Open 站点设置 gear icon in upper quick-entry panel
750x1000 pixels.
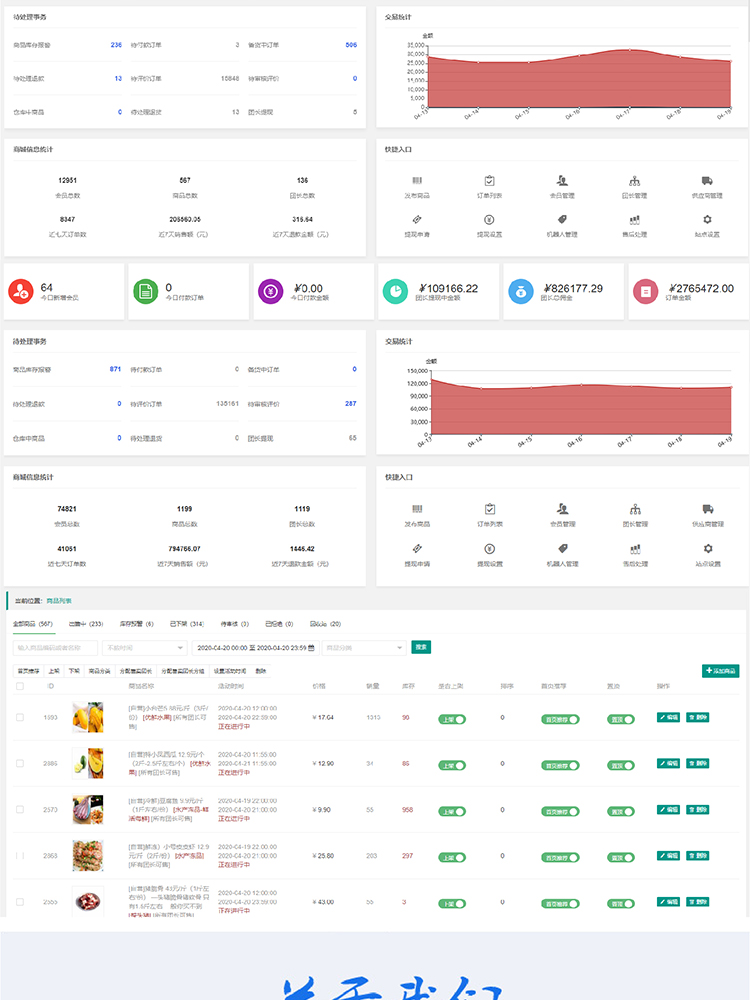pyautogui.click(x=707, y=219)
